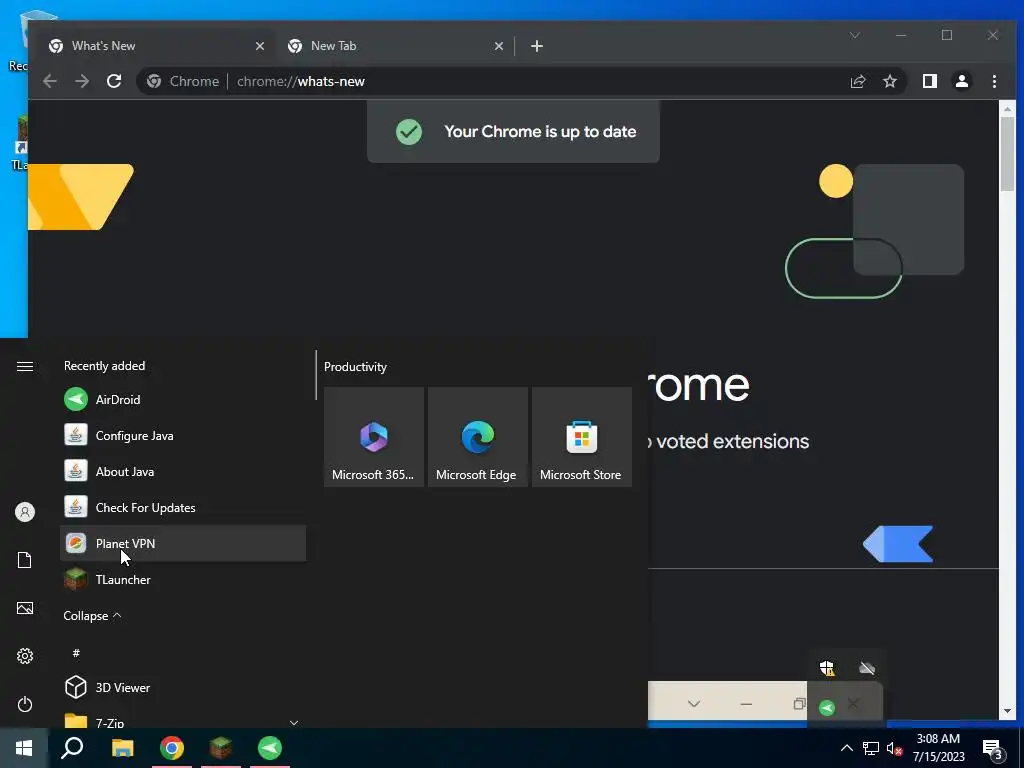Toggle Chrome side panel
The image size is (1024, 768).
tap(930, 81)
